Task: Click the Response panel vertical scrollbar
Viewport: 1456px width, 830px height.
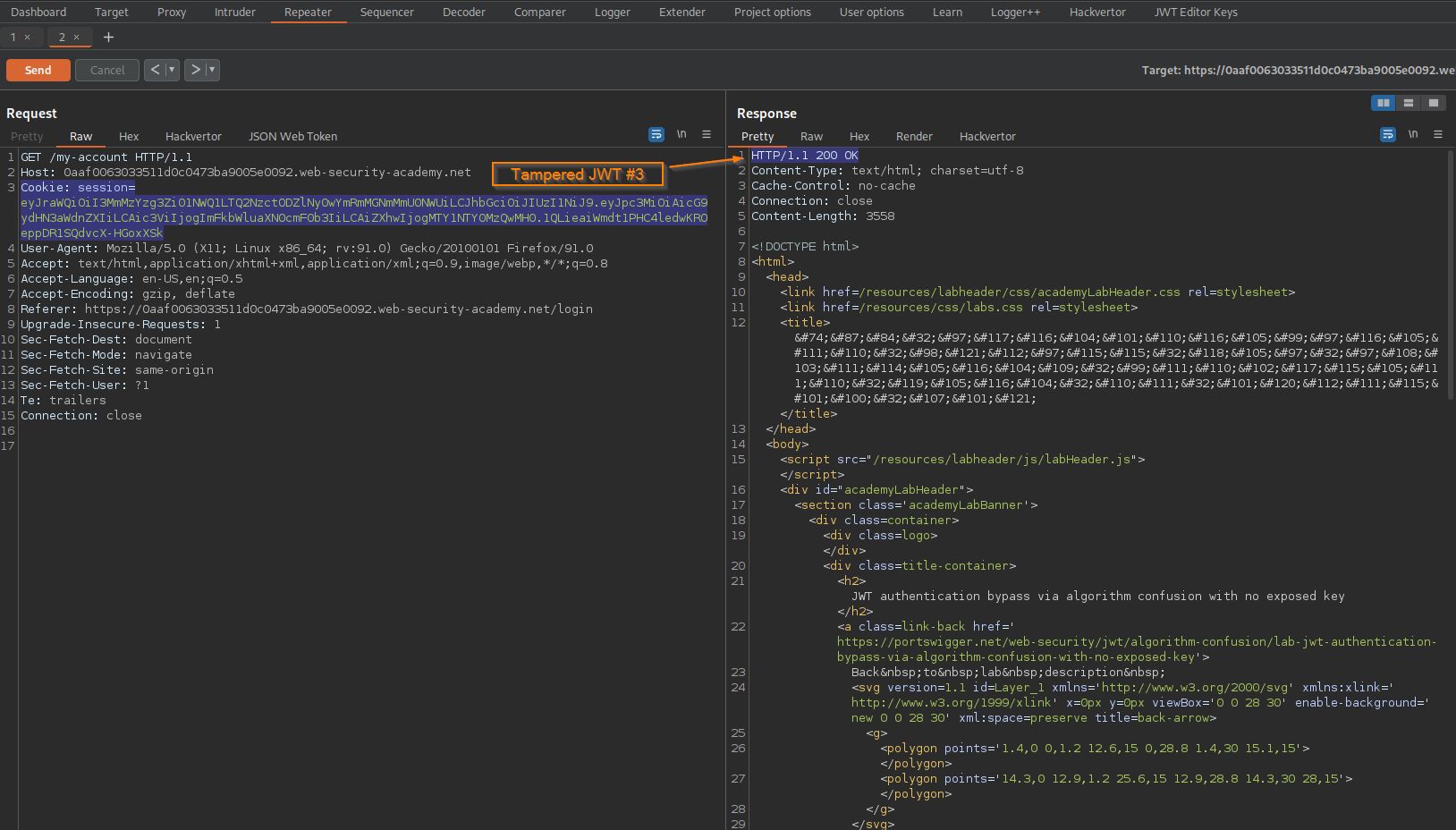Action: (1451, 274)
